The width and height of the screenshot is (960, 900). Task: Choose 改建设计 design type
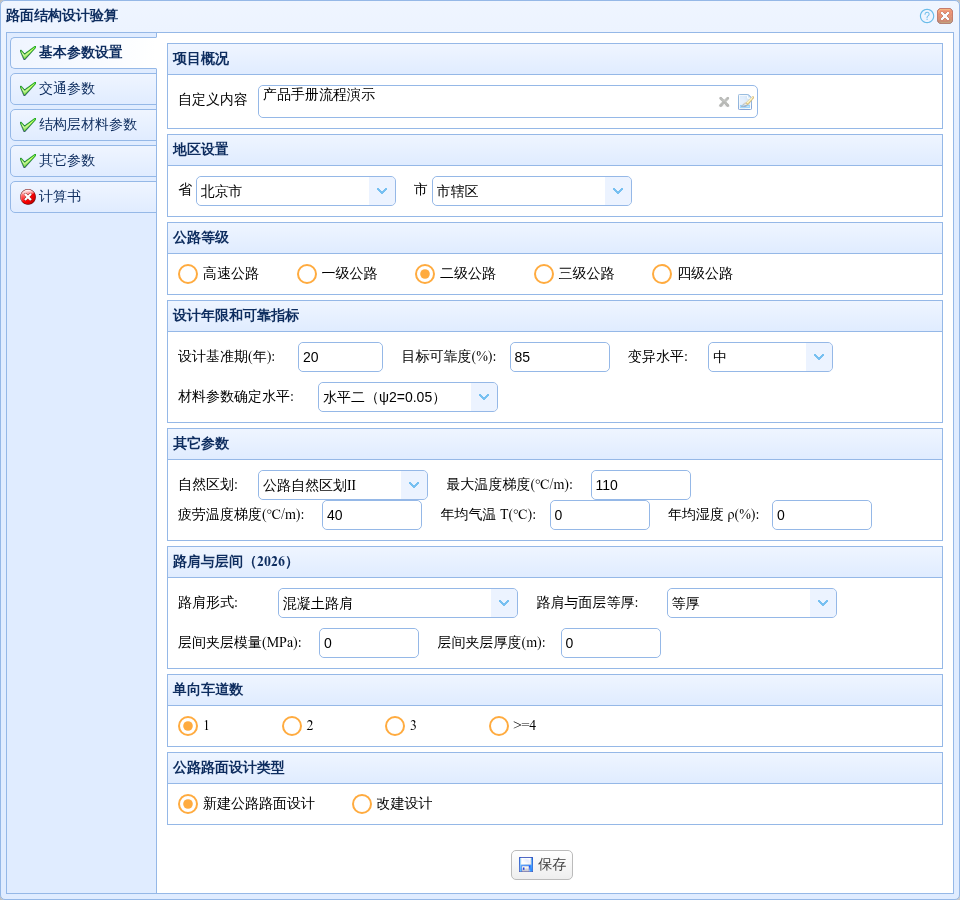click(361, 803)
